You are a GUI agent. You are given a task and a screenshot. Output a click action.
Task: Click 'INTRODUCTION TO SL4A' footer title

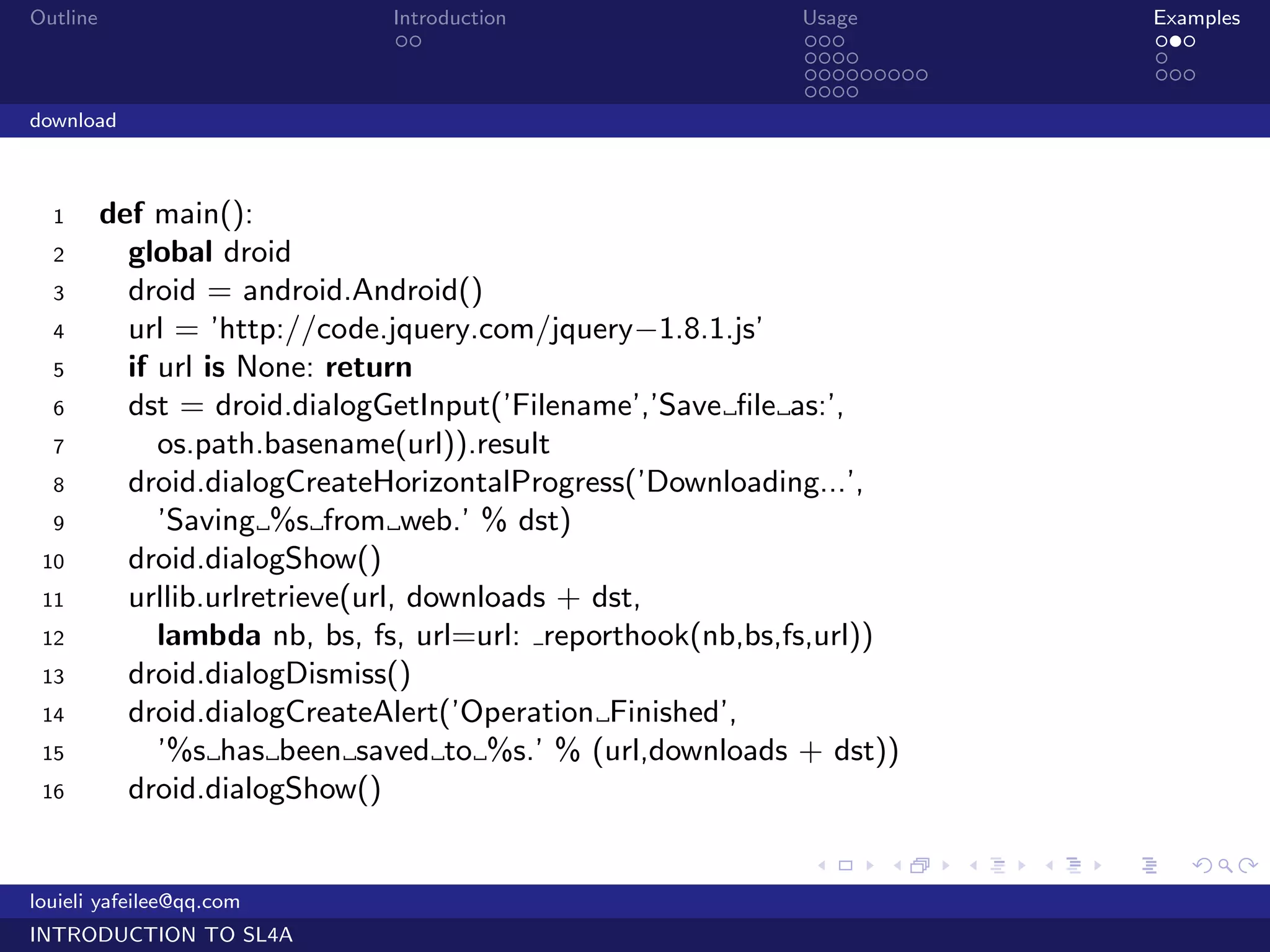click(161, 935)
